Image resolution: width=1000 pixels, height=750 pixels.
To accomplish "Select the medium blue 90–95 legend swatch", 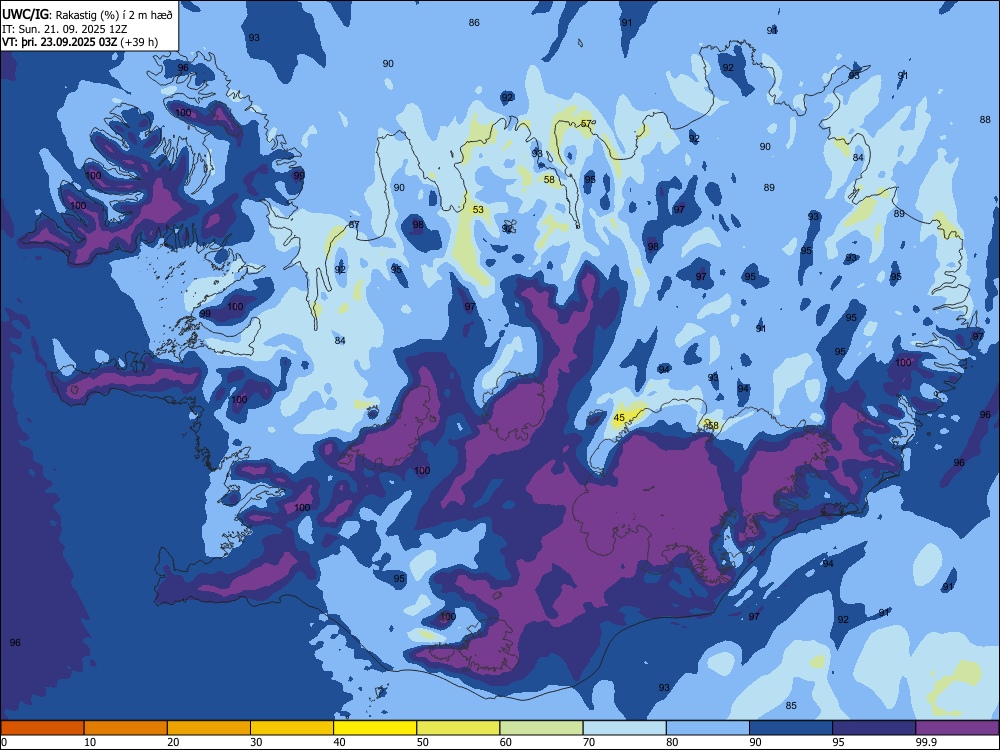I will [791, 728].
